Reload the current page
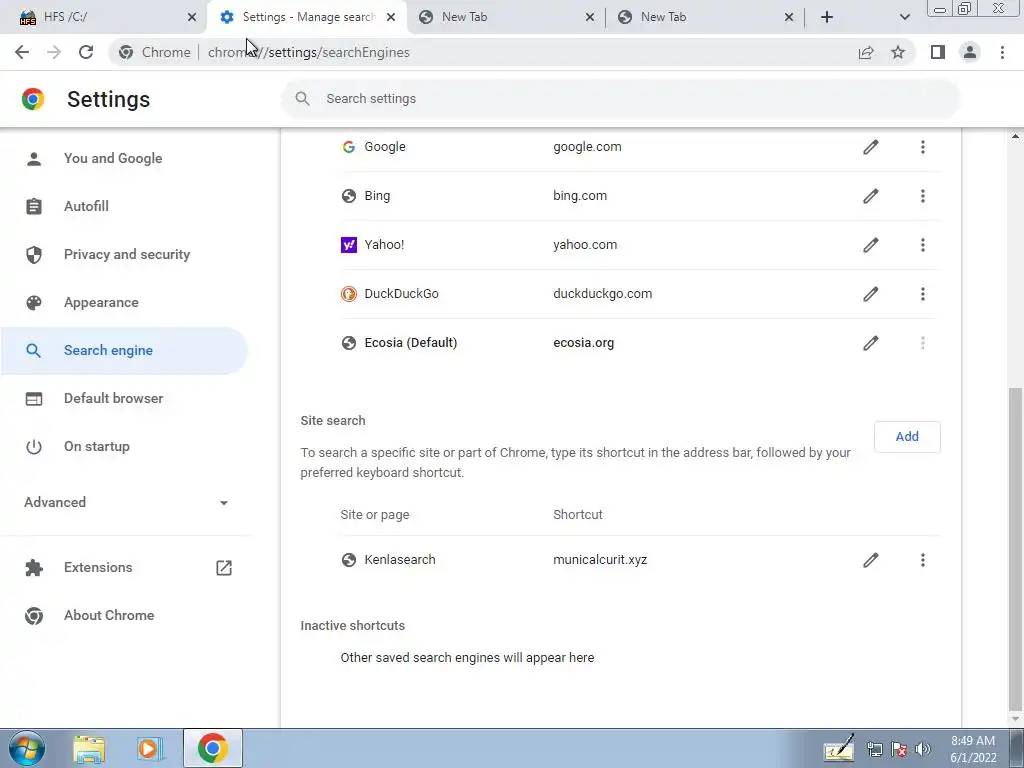 [x=86, y=52]
